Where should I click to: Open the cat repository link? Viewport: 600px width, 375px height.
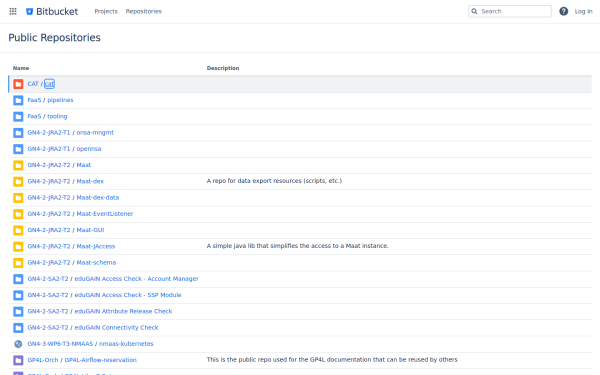(x=49, y=84)
